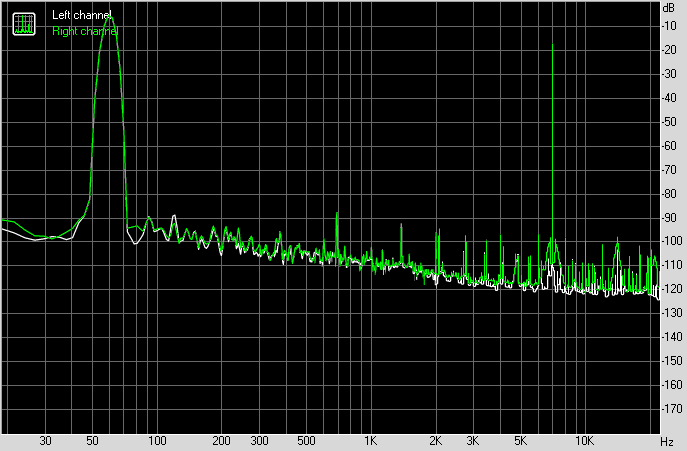Image resolution: width=687 pixels, height=451 pixels.
Task: Click the 5K frequency label
Action: click(x=520, y=441)
